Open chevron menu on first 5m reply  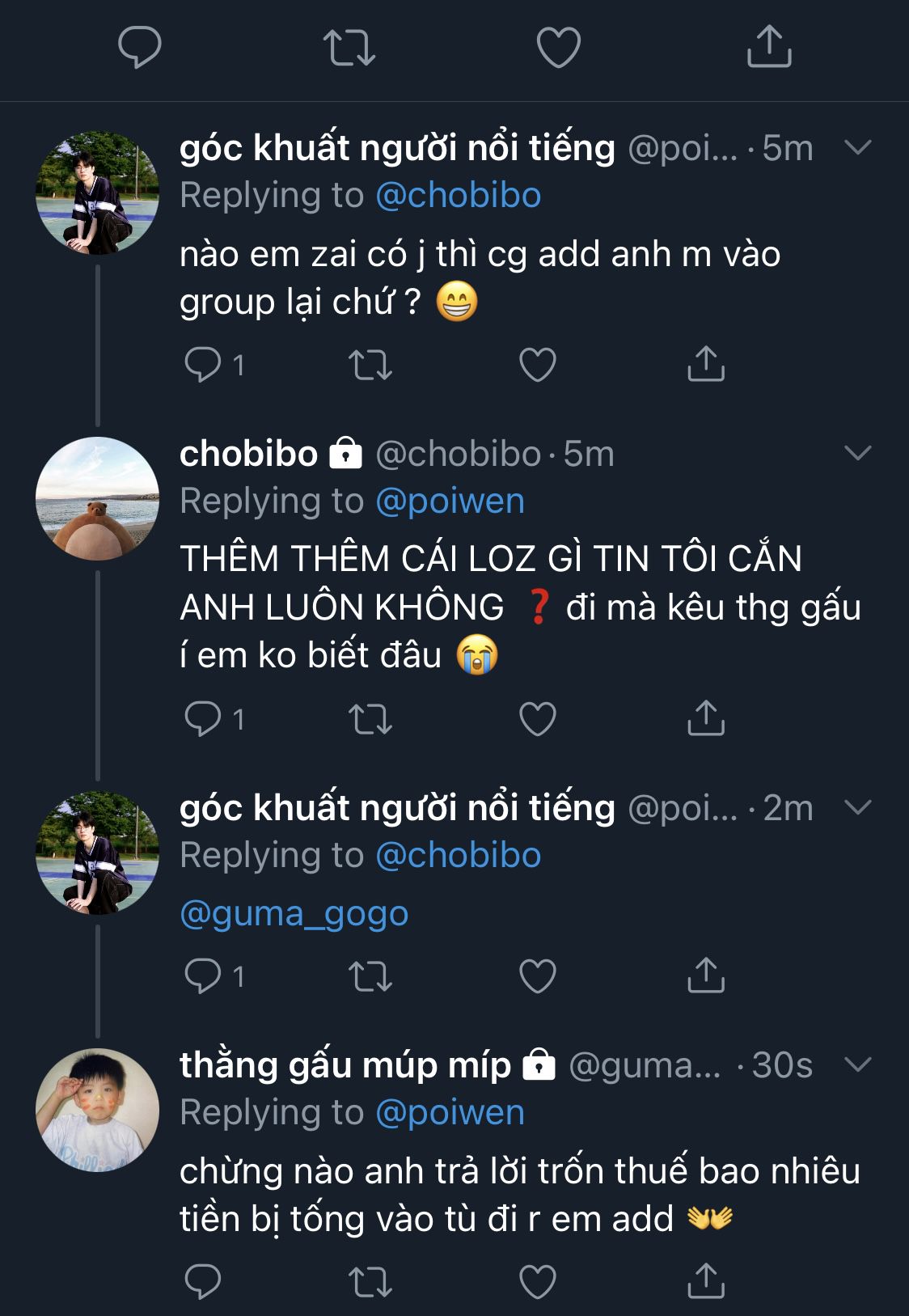pos(857,147)
